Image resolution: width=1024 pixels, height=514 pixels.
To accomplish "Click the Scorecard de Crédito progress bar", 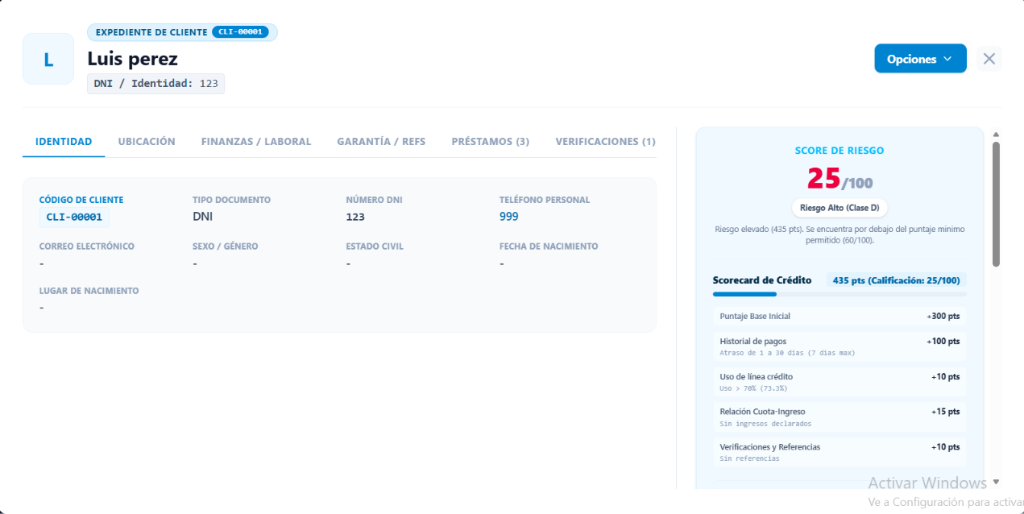I will click(839, 295).
